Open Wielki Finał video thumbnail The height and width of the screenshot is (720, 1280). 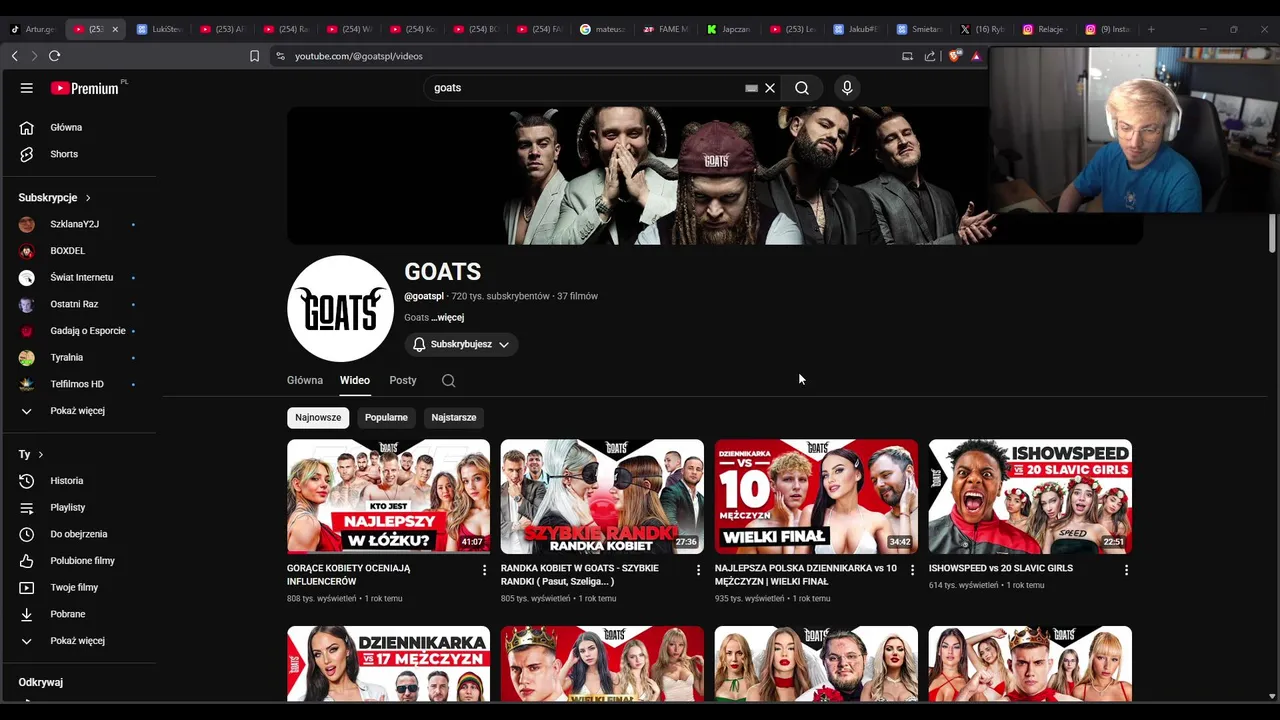pyautogui.click(x=816, y=496)
